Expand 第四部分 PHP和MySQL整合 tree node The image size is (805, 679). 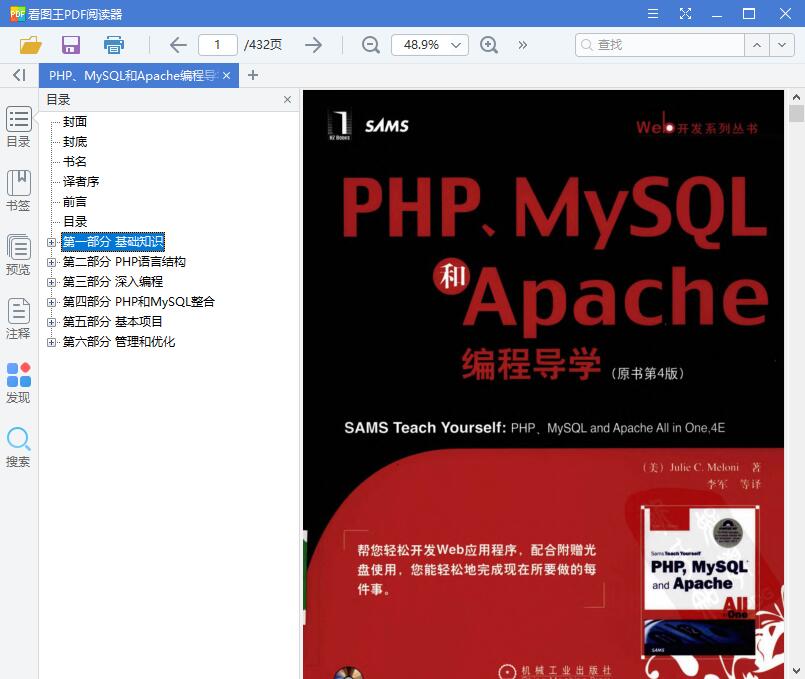(x=52, y=301)
